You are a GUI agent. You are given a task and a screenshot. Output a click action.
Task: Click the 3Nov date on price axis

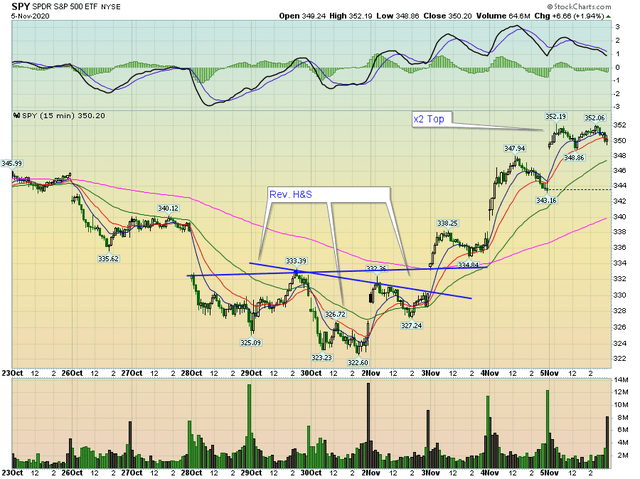pos(431,373)
